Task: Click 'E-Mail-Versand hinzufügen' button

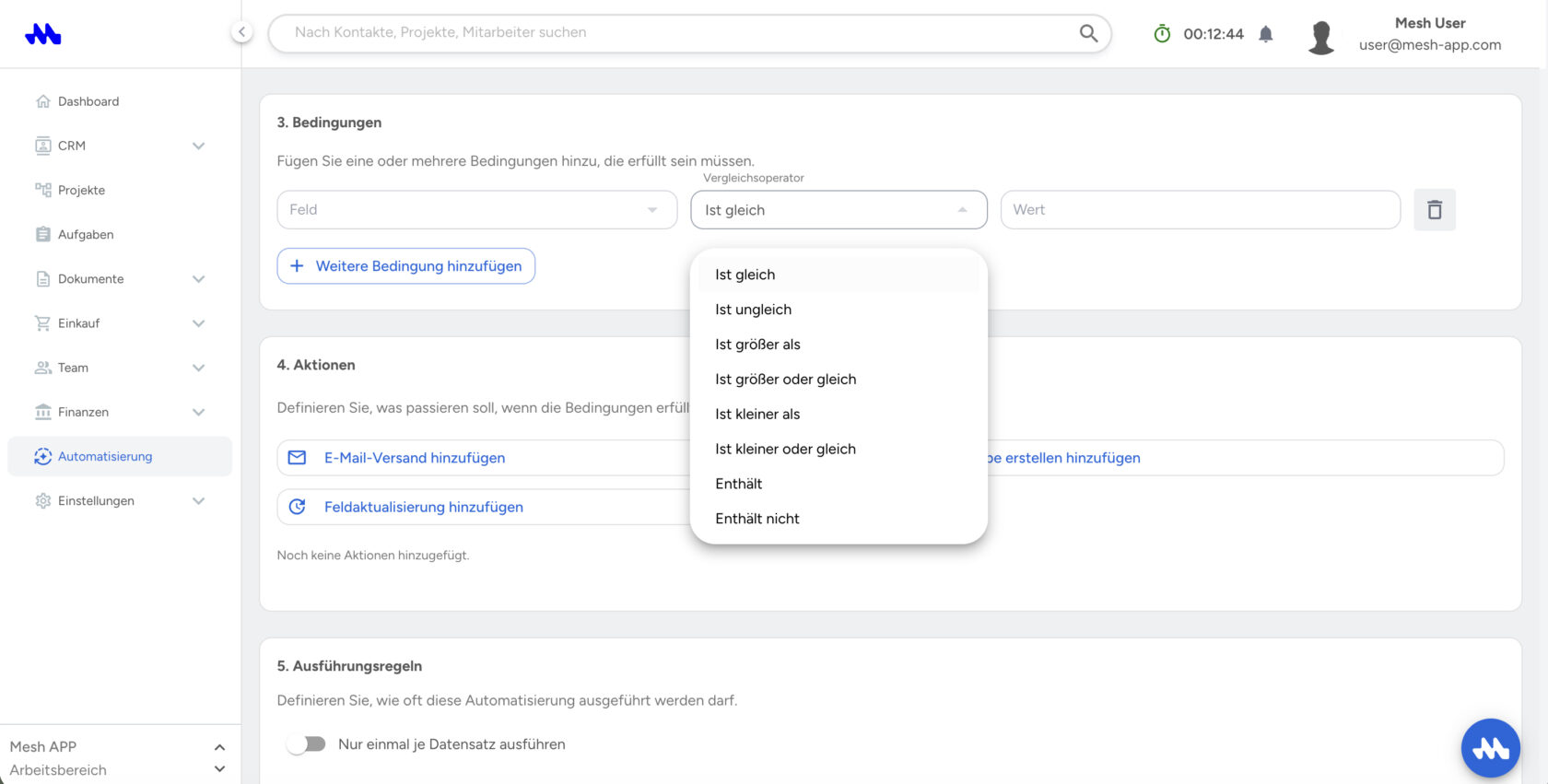Action: point(483,458)
